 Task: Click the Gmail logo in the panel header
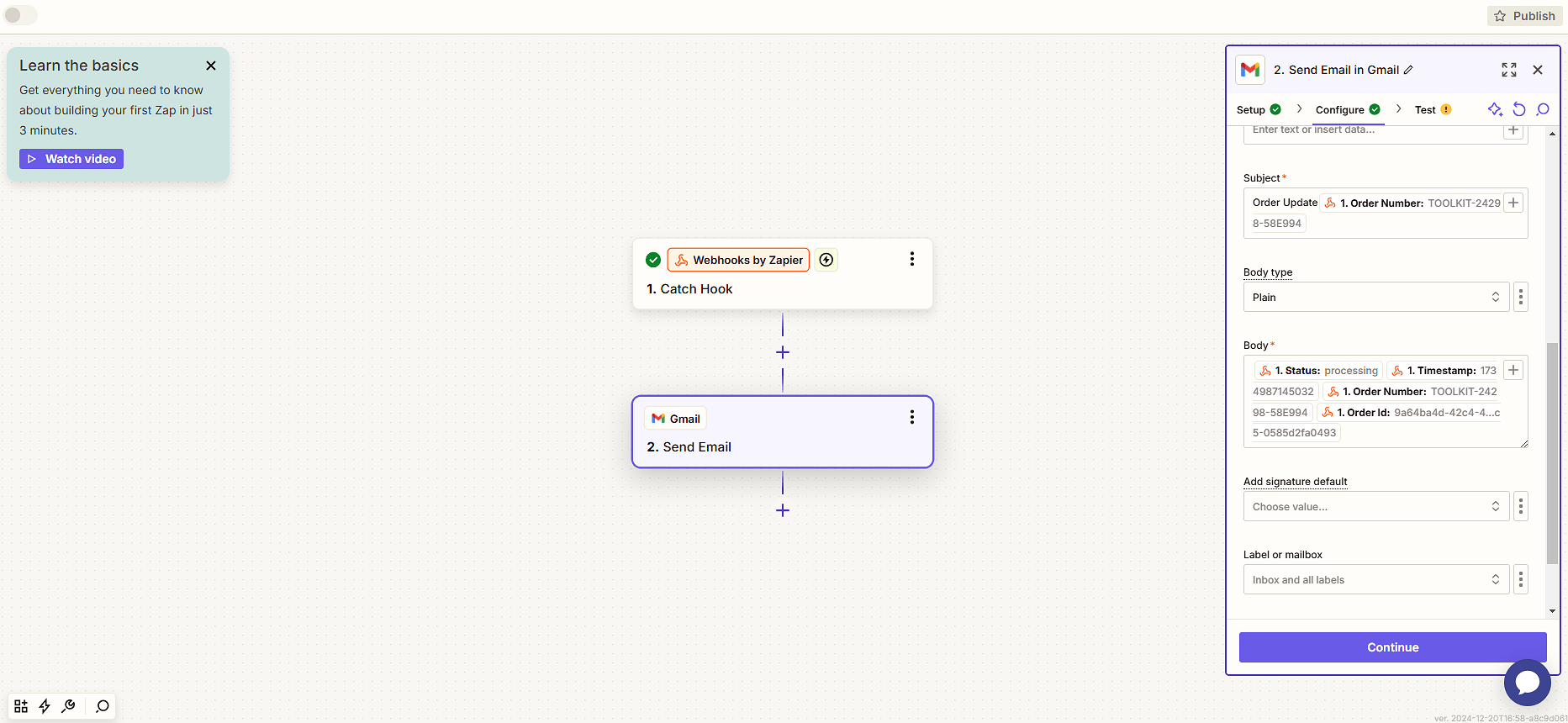point(1250,70)
